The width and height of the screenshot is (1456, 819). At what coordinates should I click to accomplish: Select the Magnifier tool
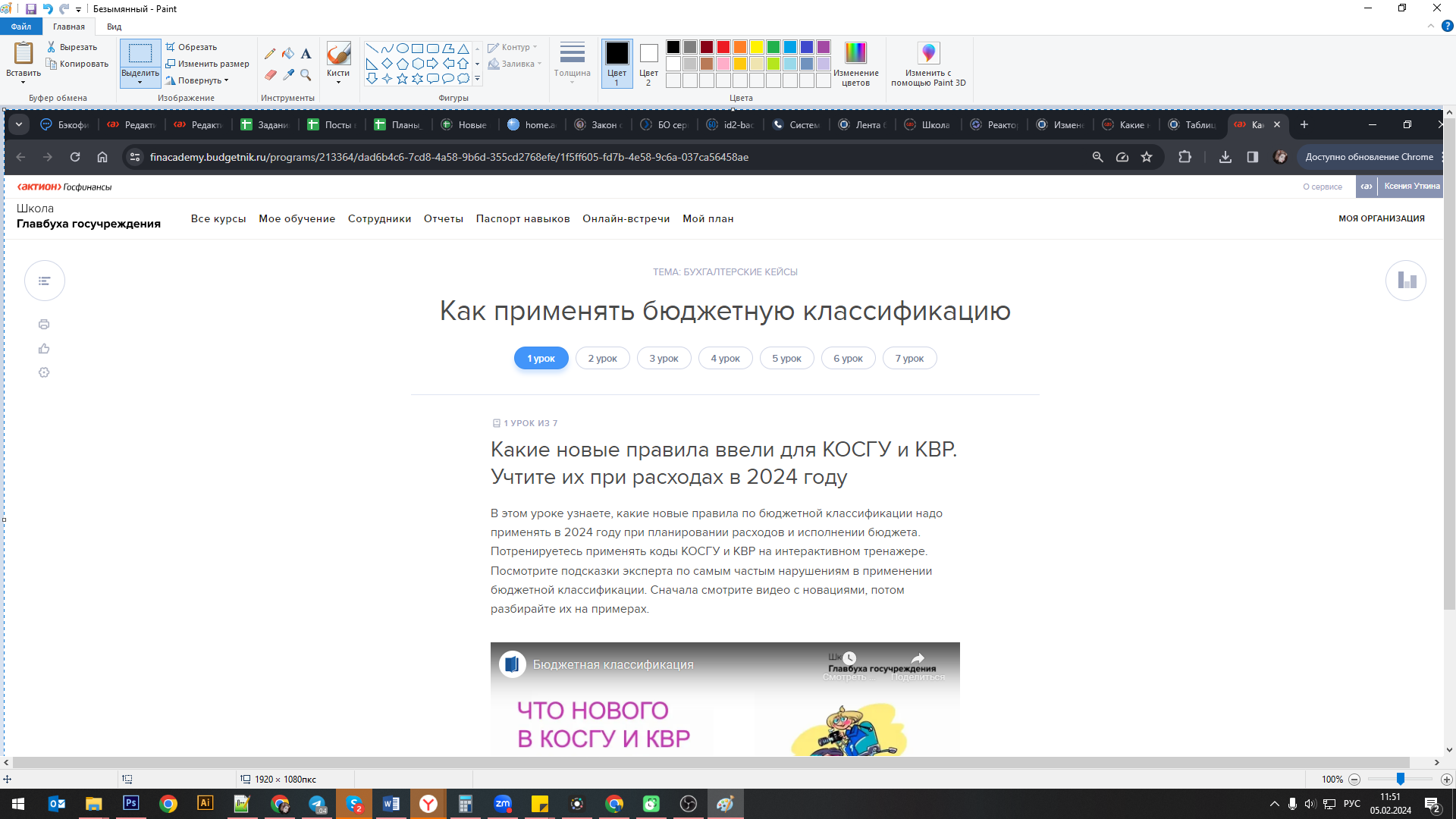(306, 74)
